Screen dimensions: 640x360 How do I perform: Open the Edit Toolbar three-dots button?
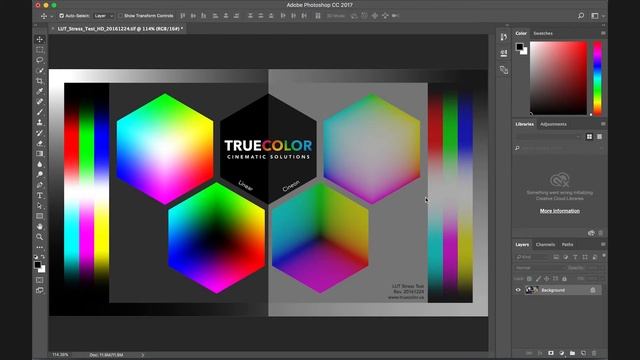click(x=40, y=247)
